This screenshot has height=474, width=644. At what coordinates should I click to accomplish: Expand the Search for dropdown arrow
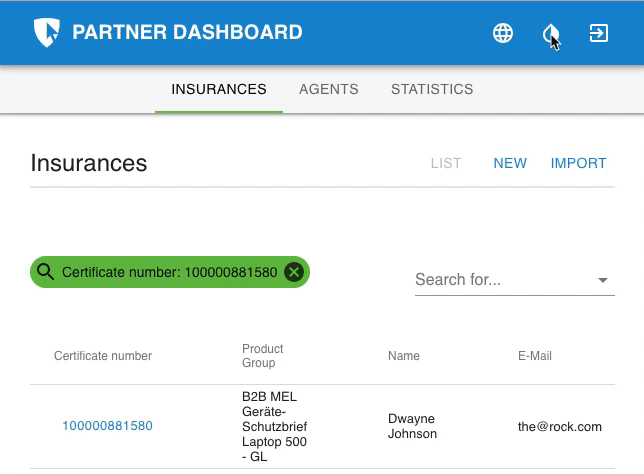[x=603, y=280]
